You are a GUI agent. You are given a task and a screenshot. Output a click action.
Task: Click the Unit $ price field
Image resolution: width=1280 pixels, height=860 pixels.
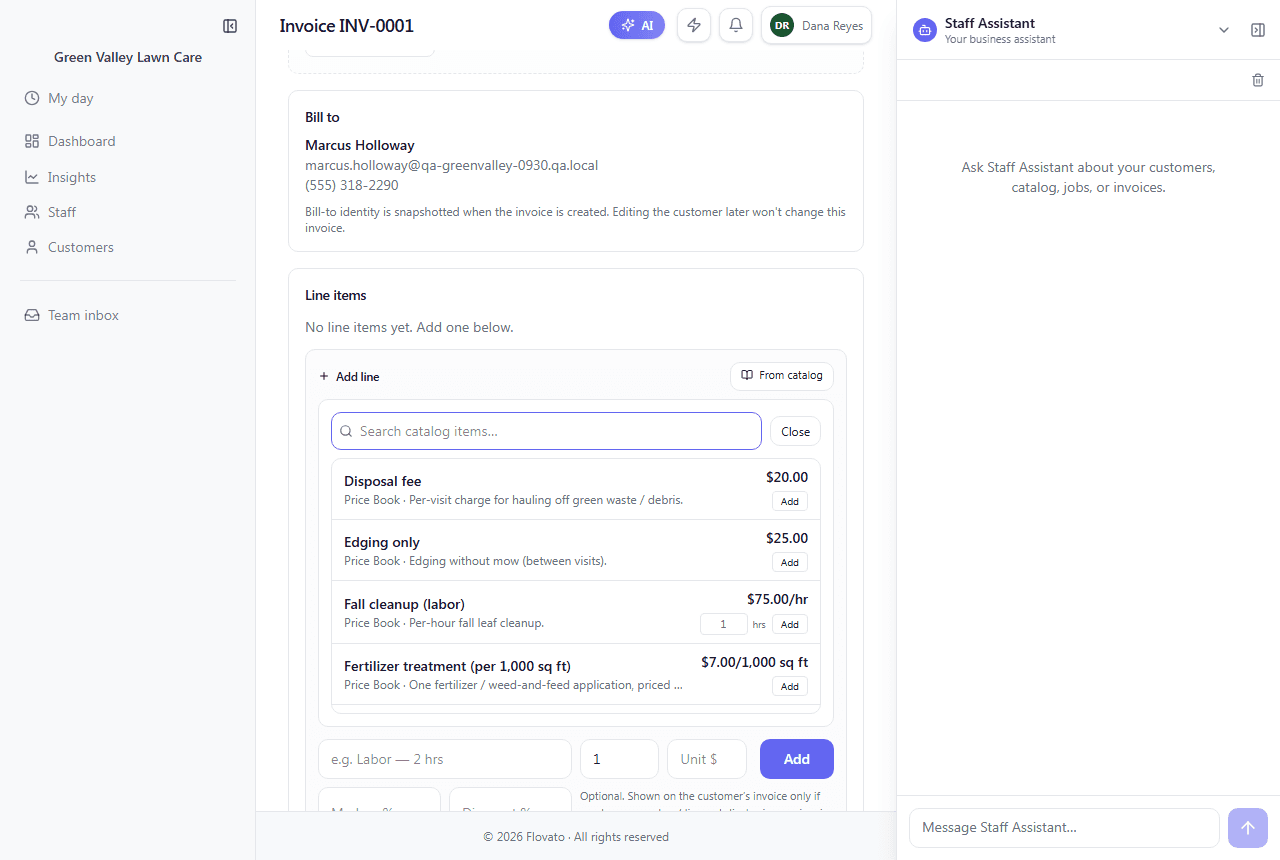[x=707, y=759]
